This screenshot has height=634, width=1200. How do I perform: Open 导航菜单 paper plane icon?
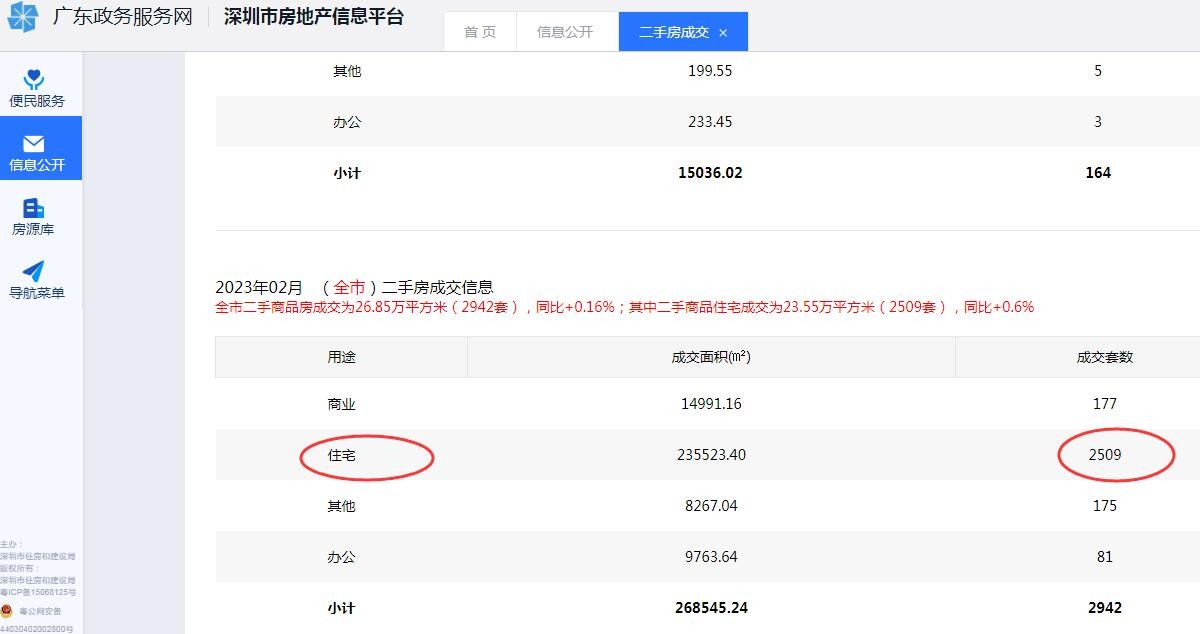click(x=34, y=272)
